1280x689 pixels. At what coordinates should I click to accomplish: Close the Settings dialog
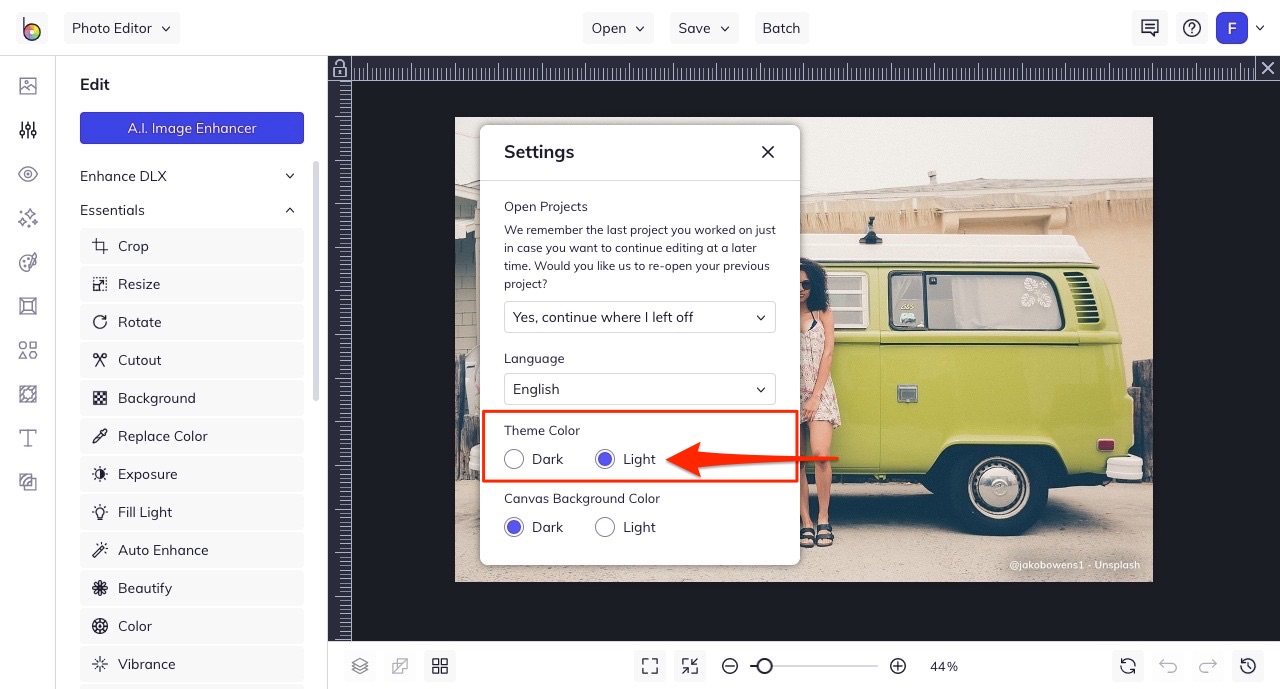click(x=768, y=152)
